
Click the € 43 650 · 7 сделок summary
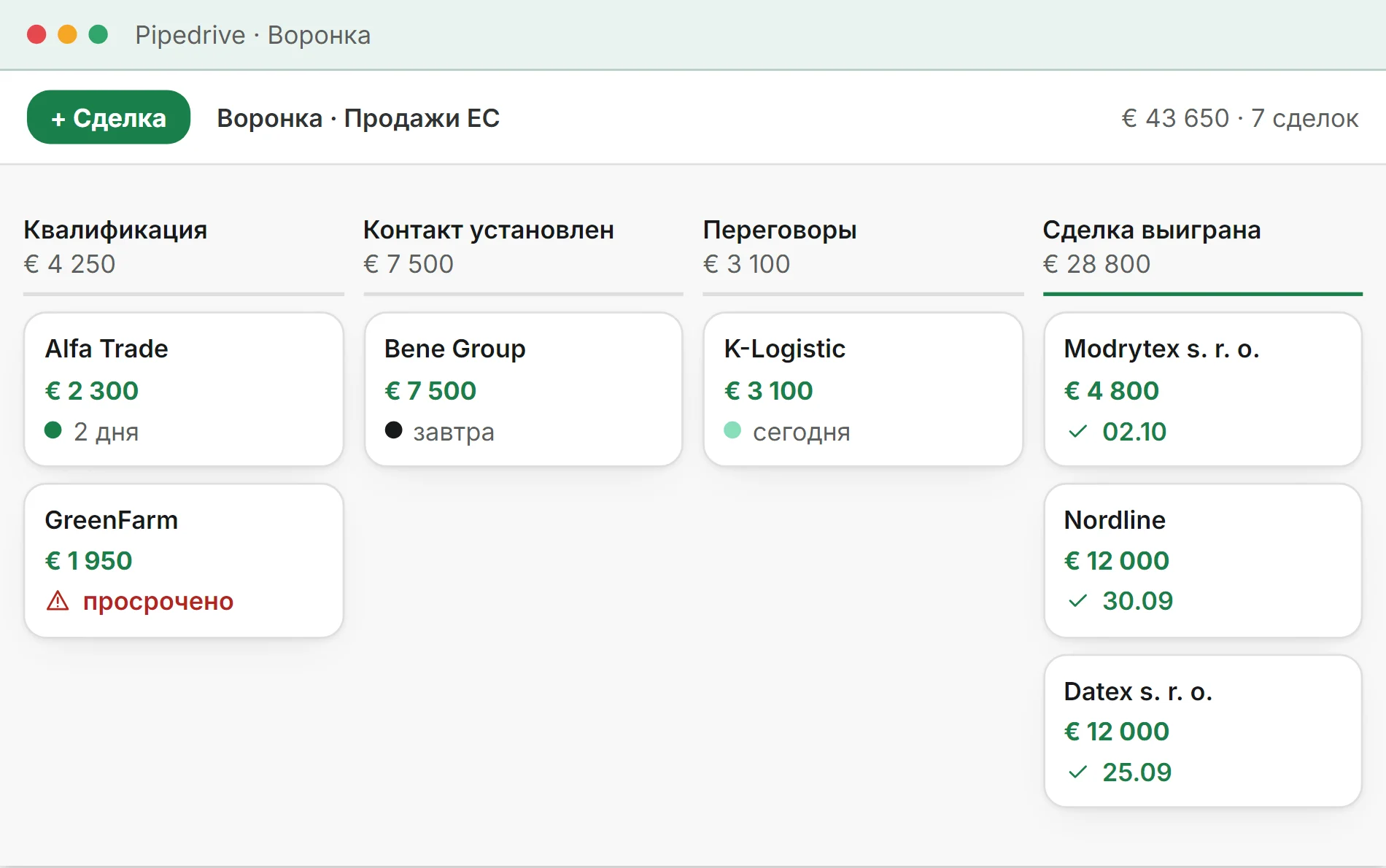point(1240,117)
